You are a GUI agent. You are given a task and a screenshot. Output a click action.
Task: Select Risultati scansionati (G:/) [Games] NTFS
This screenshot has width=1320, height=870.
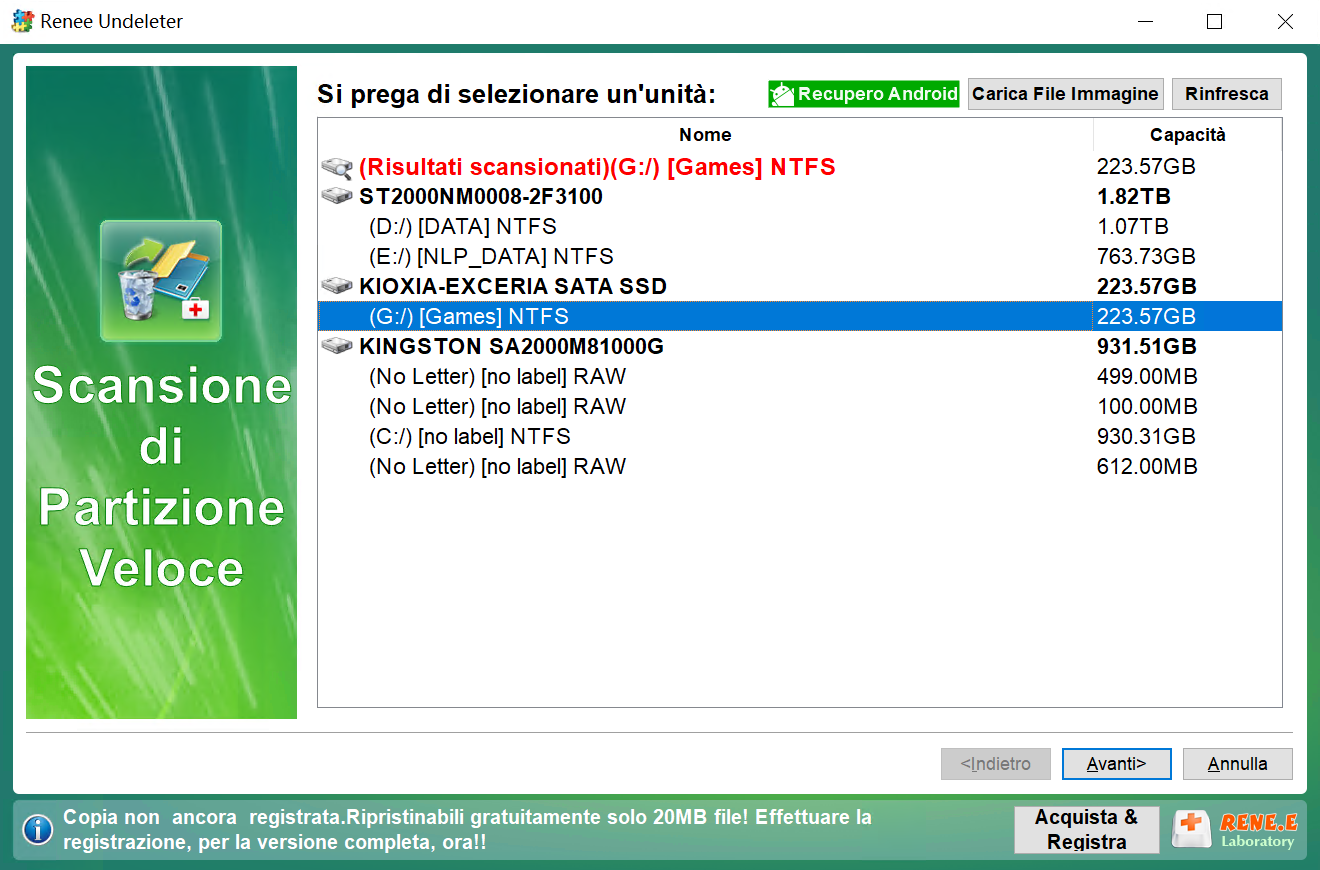[x=800, y=167]
